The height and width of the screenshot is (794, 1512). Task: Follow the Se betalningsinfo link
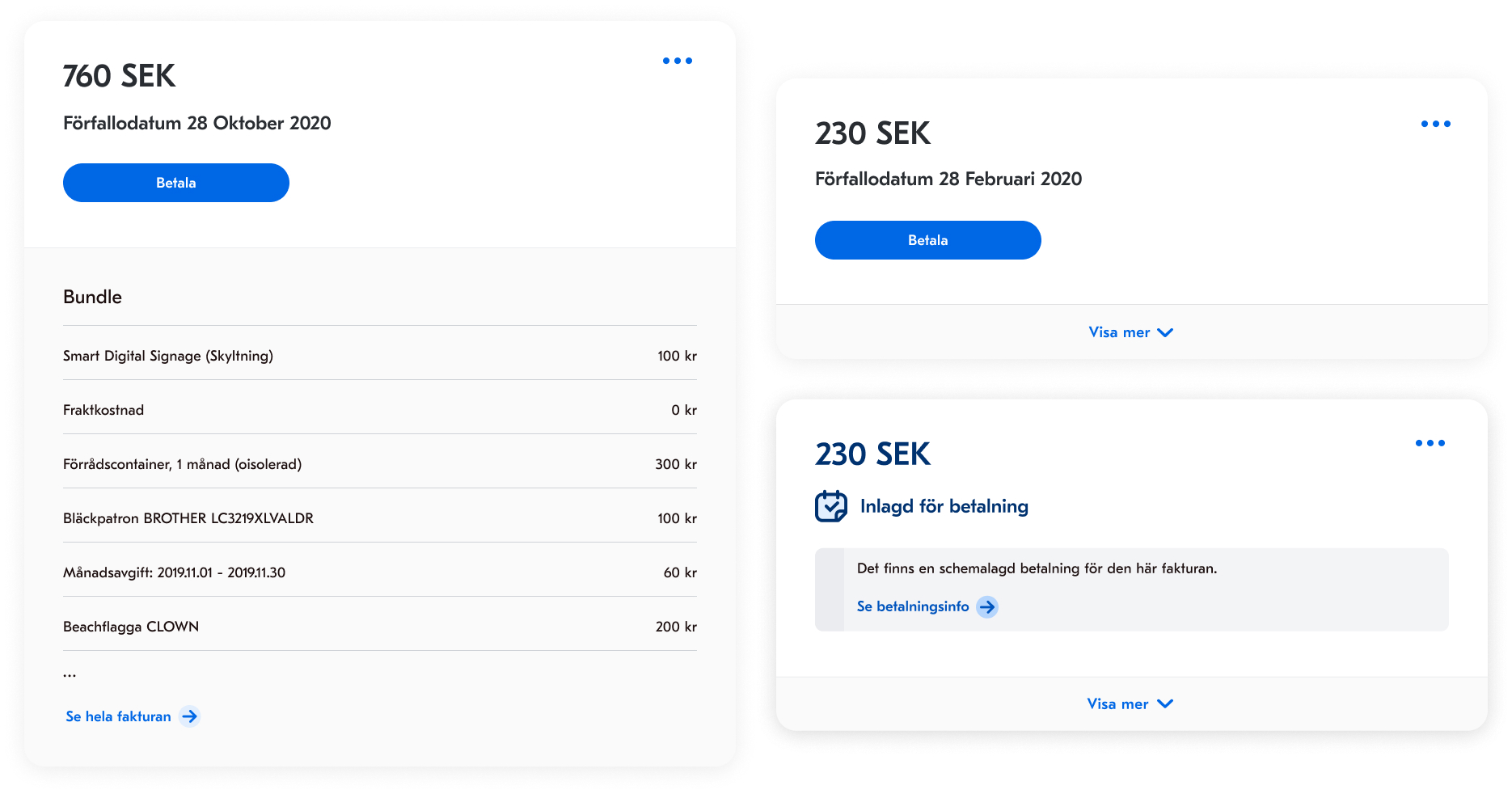(913, 606)
